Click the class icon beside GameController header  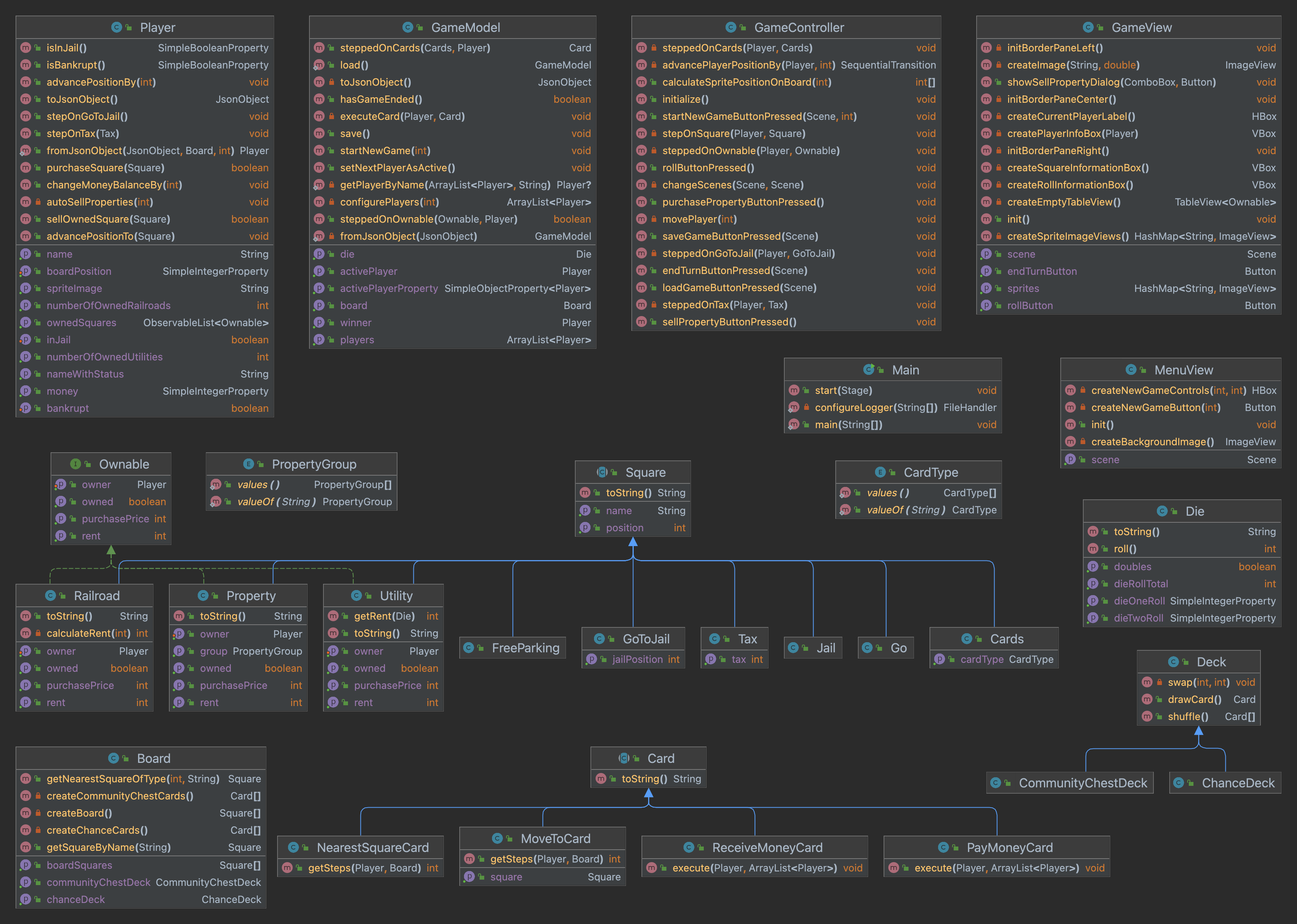(731, 27)
